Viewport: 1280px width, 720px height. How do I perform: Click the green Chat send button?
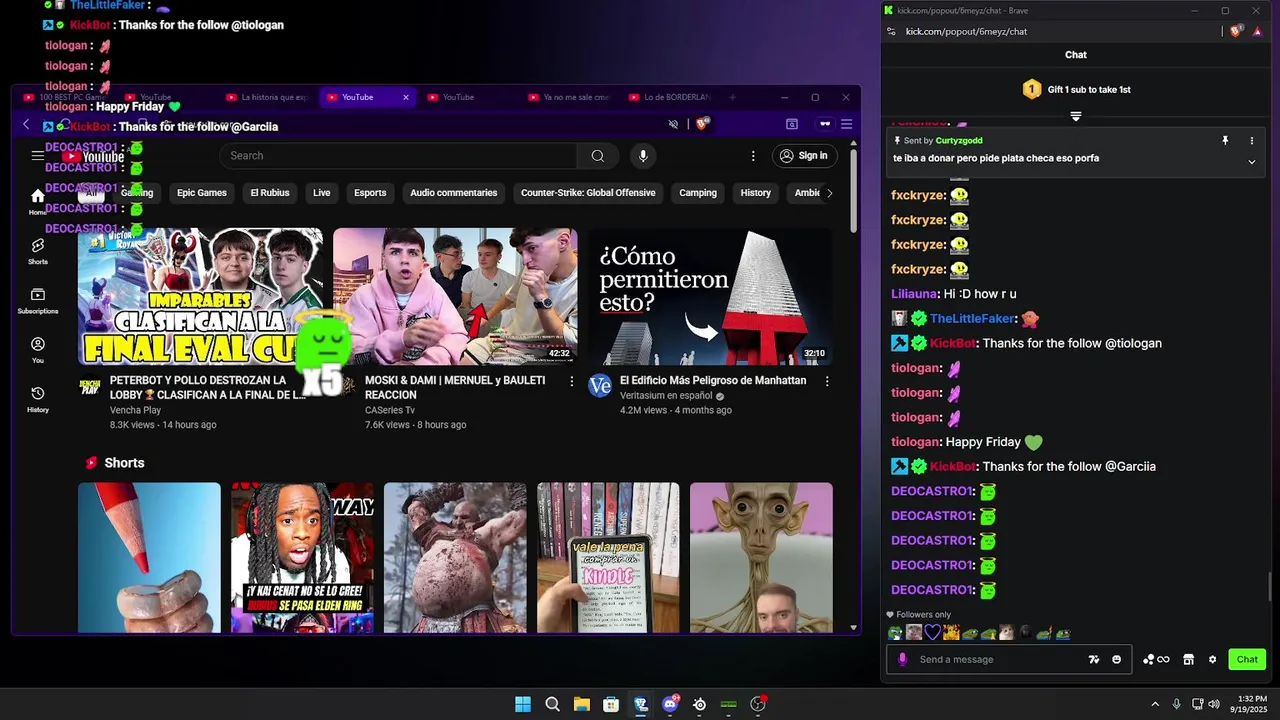point(1247,660)
